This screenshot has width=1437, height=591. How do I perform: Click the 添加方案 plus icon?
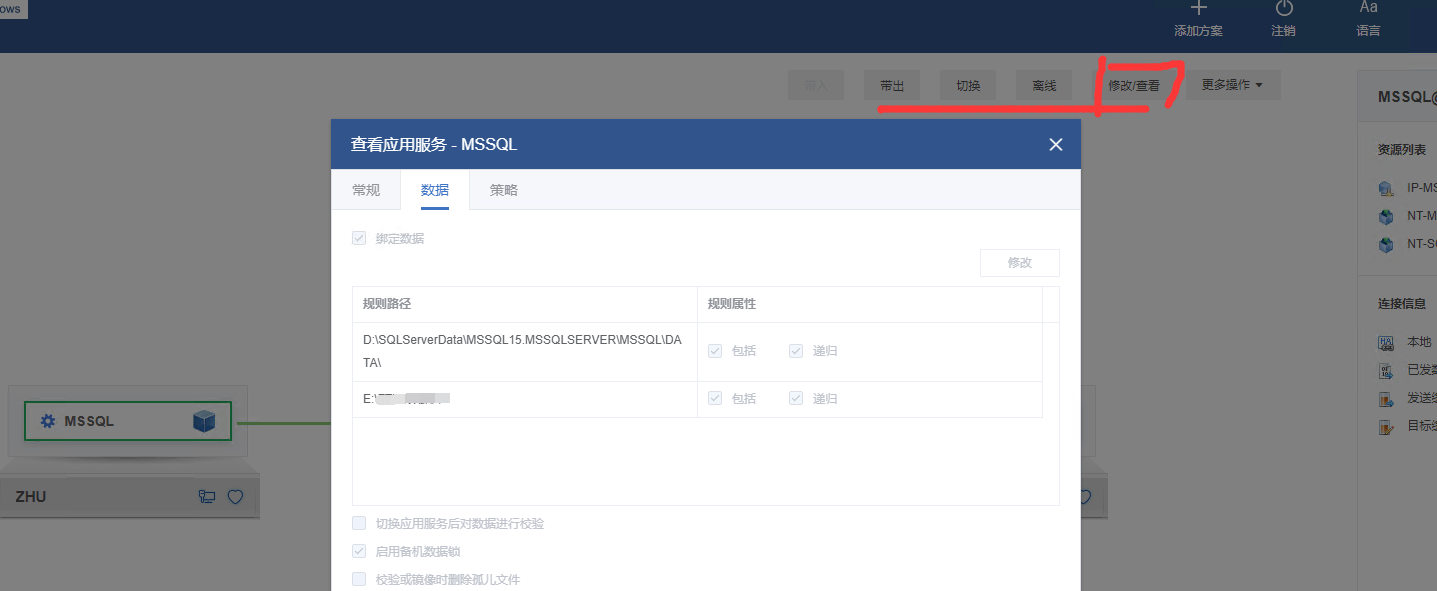tap(1198, 9)
